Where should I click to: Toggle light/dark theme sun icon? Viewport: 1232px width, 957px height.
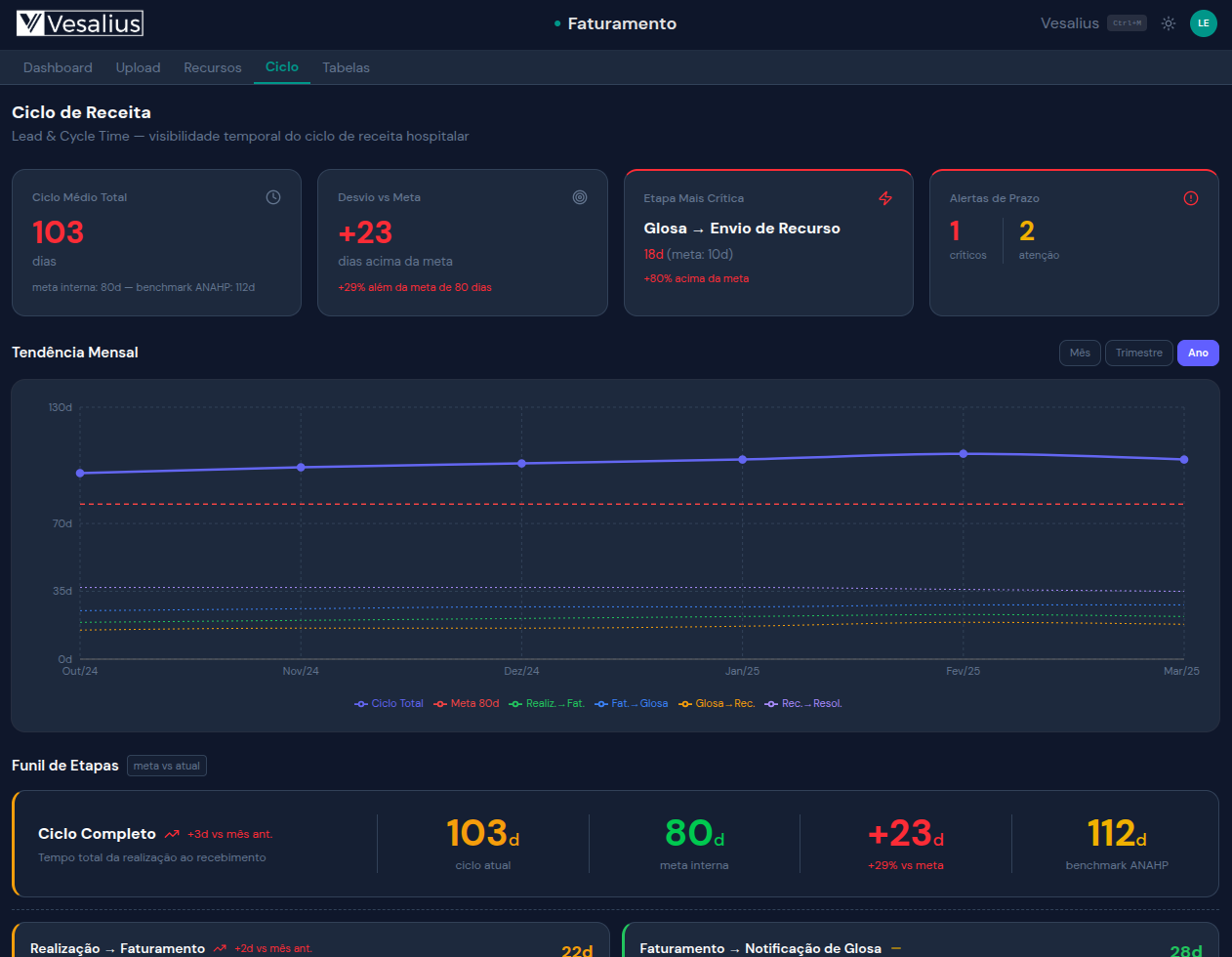(1168, 23)
